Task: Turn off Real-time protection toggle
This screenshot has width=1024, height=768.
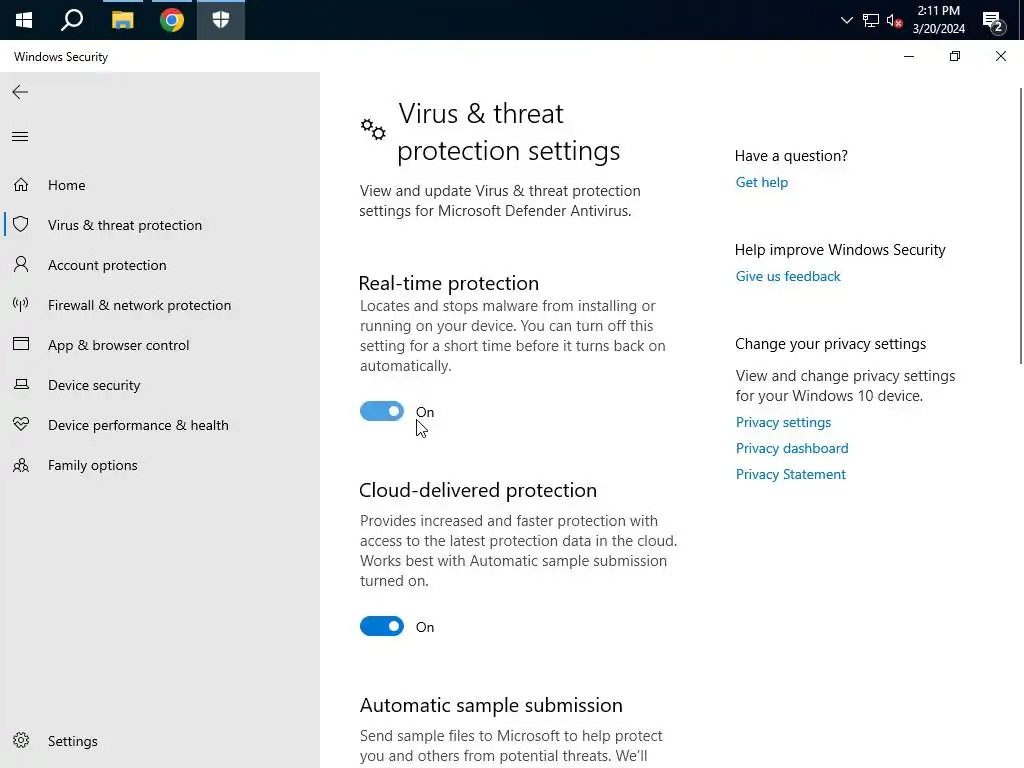Action: point(382,411)
